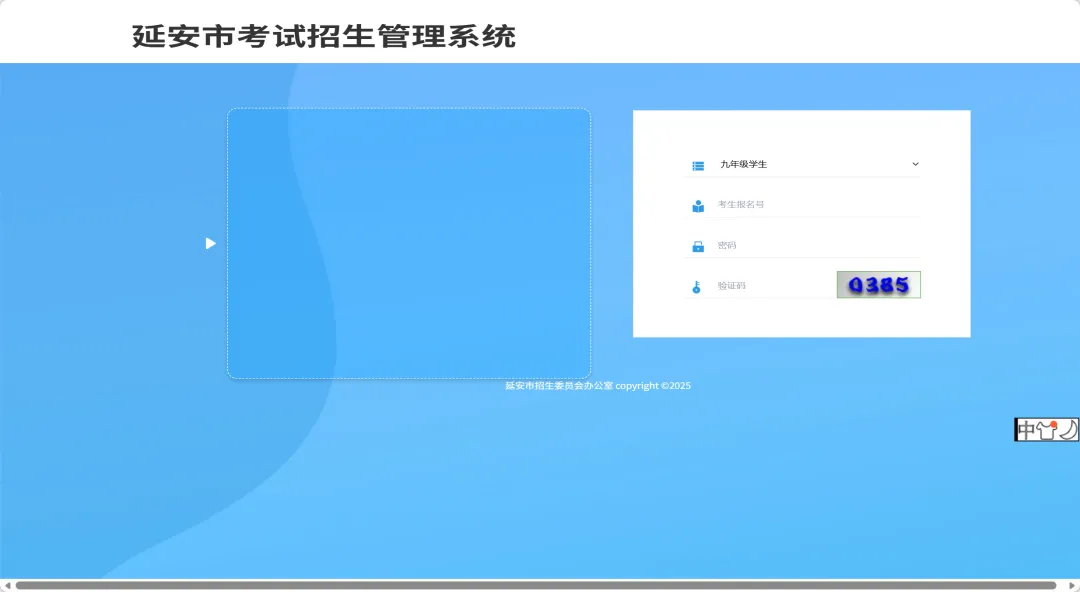Click the lock icon beside 密码

pyautogui.click(x=698, y=246)
